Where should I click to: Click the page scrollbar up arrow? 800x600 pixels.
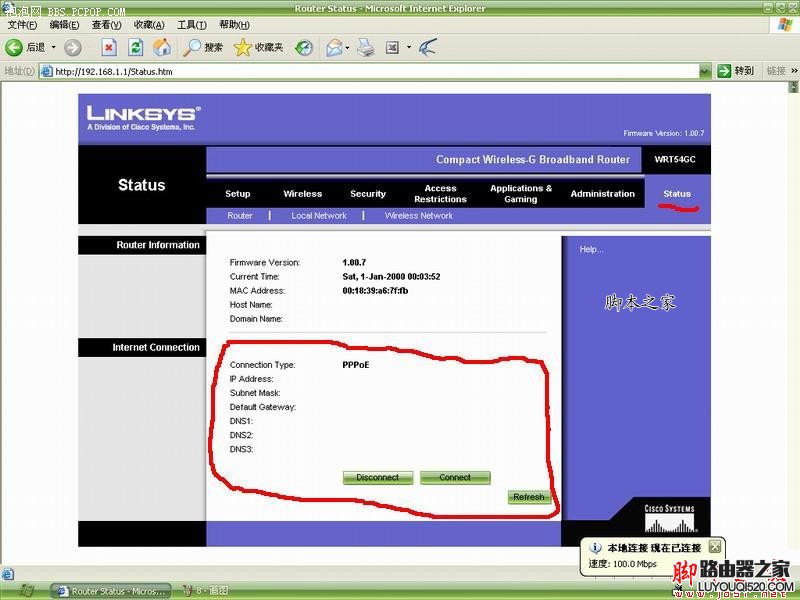tap(794, 87)
